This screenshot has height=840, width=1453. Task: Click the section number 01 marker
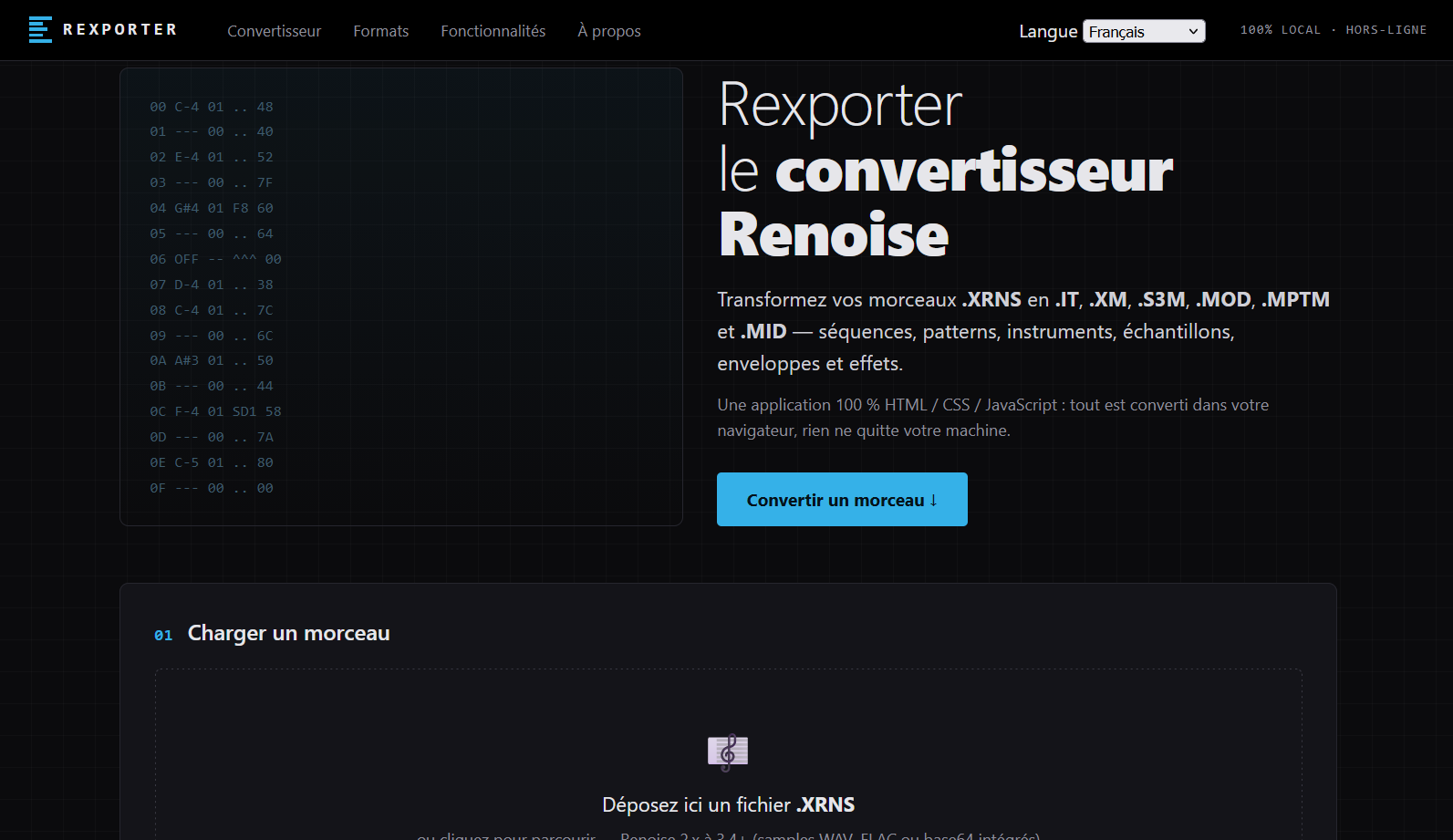point(163,635)
